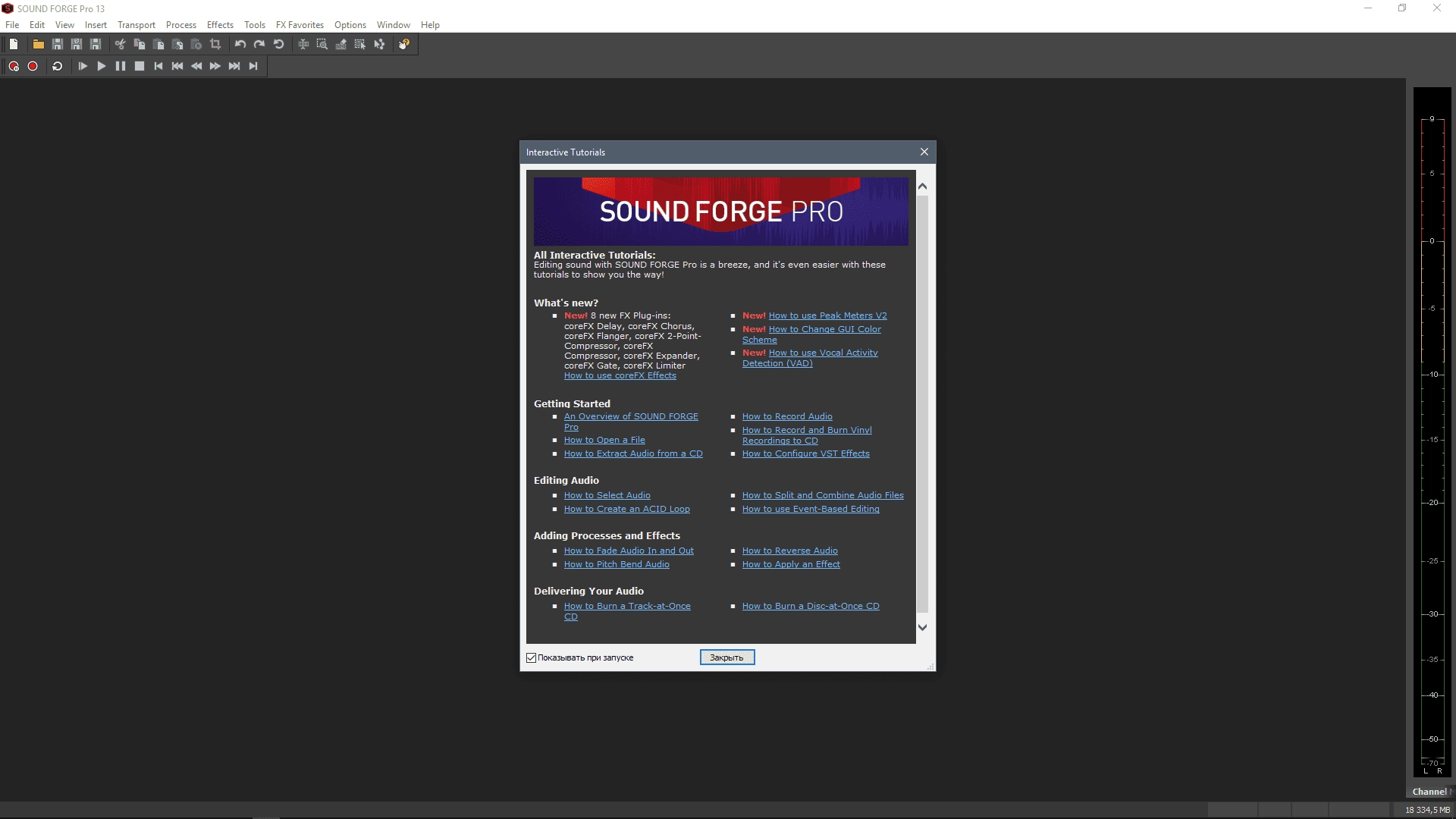Click the red Record button
The height and width of the screenshot is (819, 1456).
[x=33, y=67]
